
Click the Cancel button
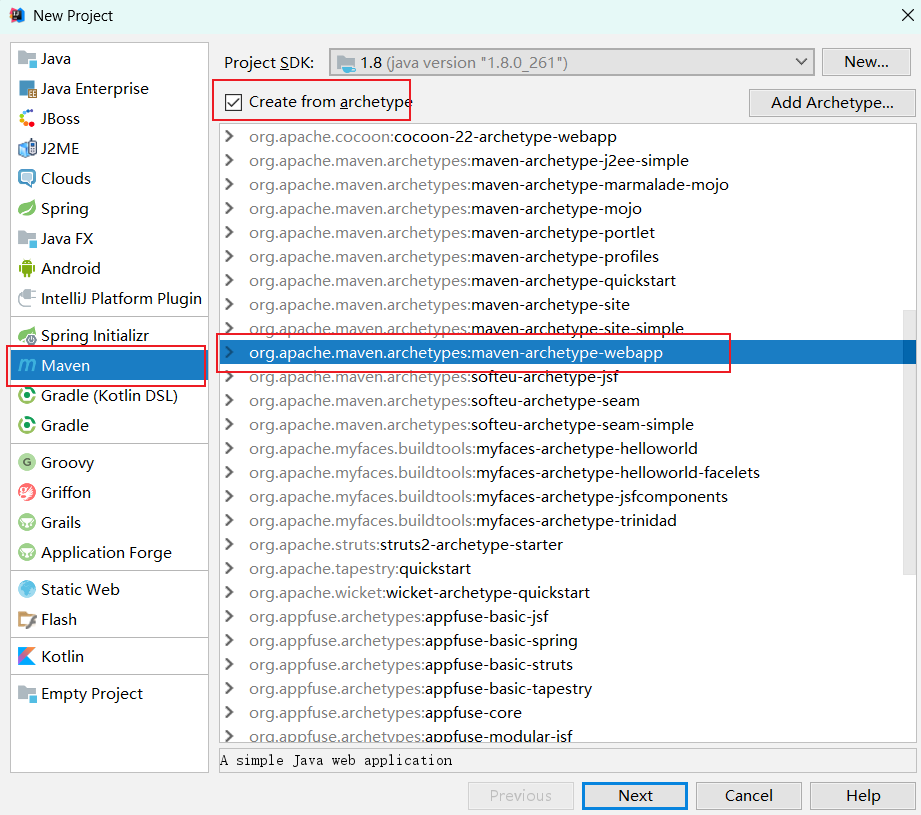[x=748, y=796]
